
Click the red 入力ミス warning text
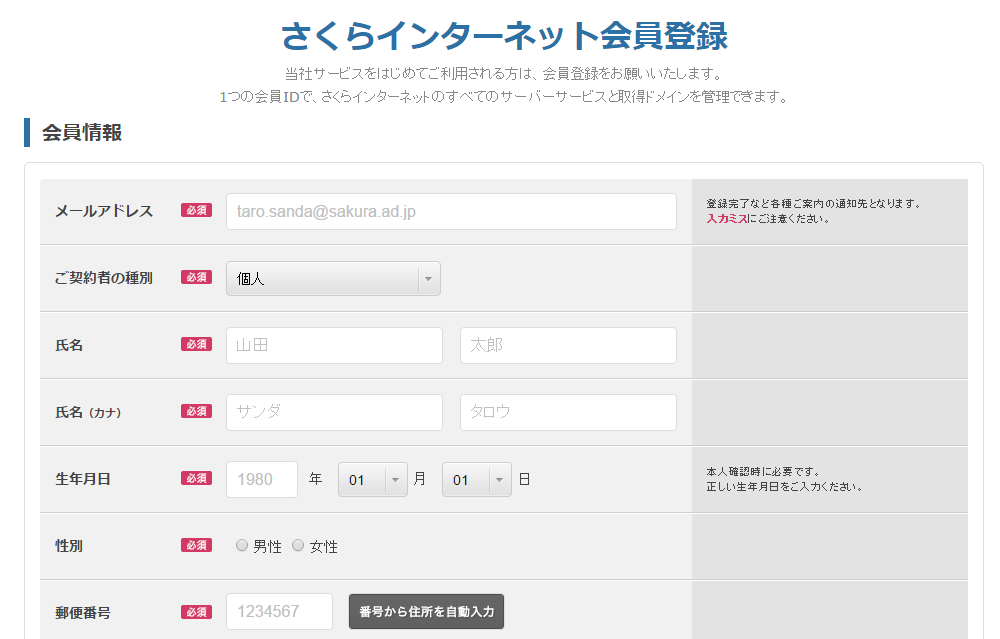point(726,219)
